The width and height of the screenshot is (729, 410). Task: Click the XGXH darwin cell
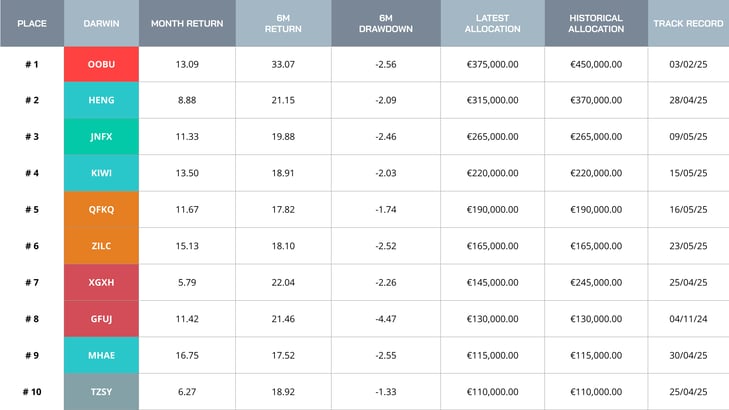[x=101, y=282]
